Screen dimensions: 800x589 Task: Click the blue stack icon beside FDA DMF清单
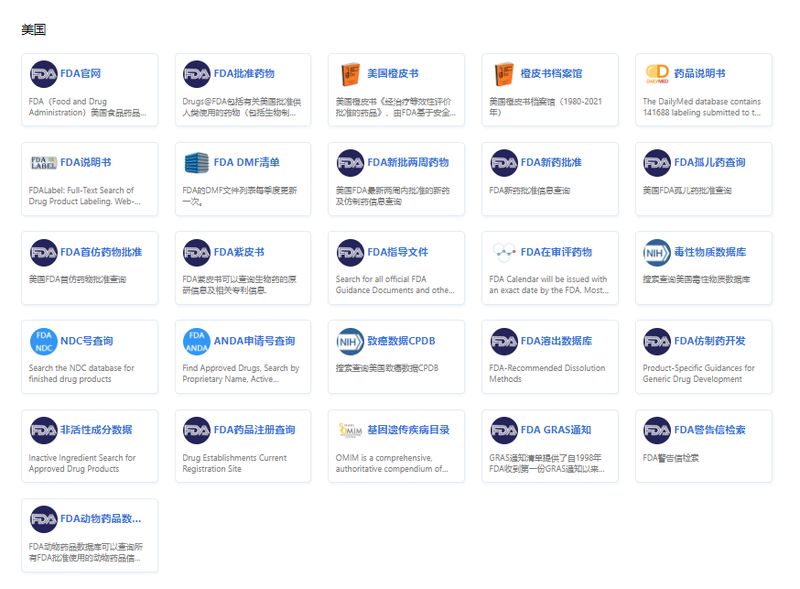197,163
